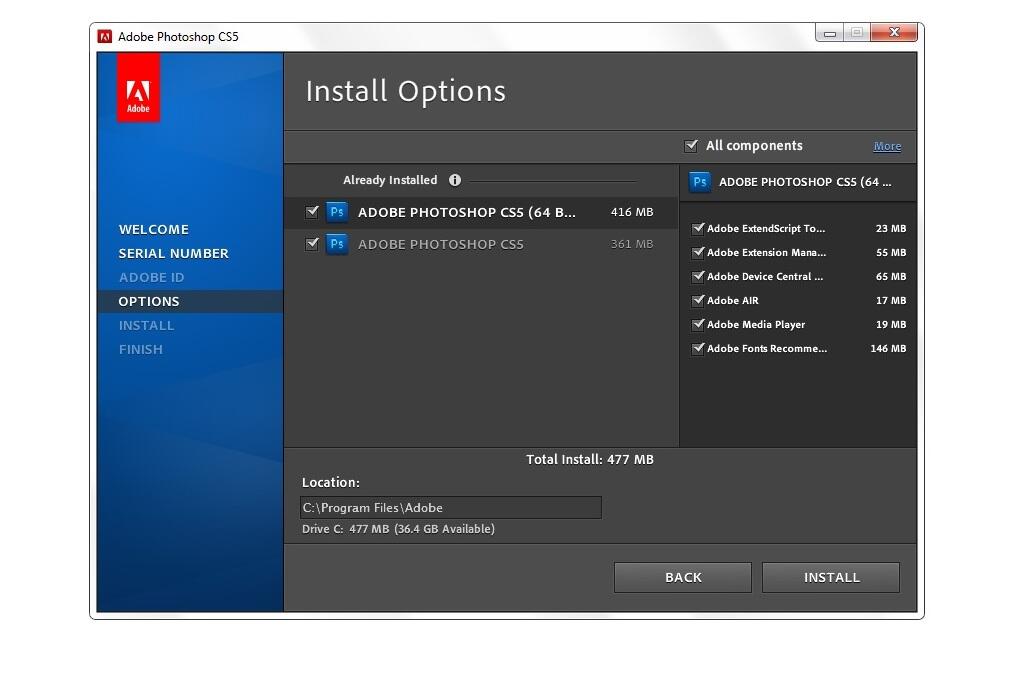Click the install Location path field
Screen dimensions: 1031x697
click(x=451, y=508)
